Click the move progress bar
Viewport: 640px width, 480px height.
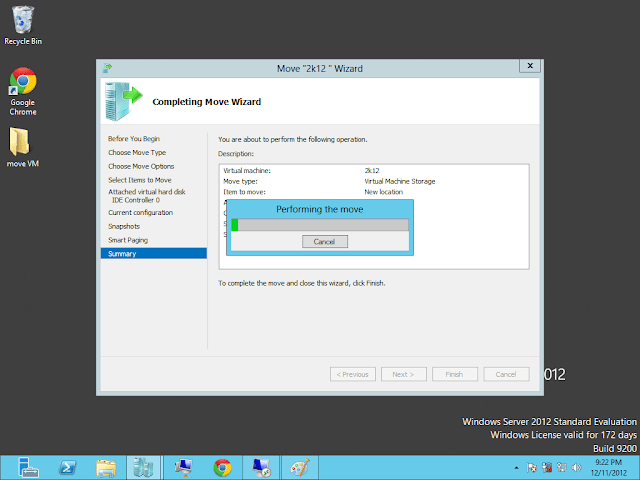click(x=319, y=225)
